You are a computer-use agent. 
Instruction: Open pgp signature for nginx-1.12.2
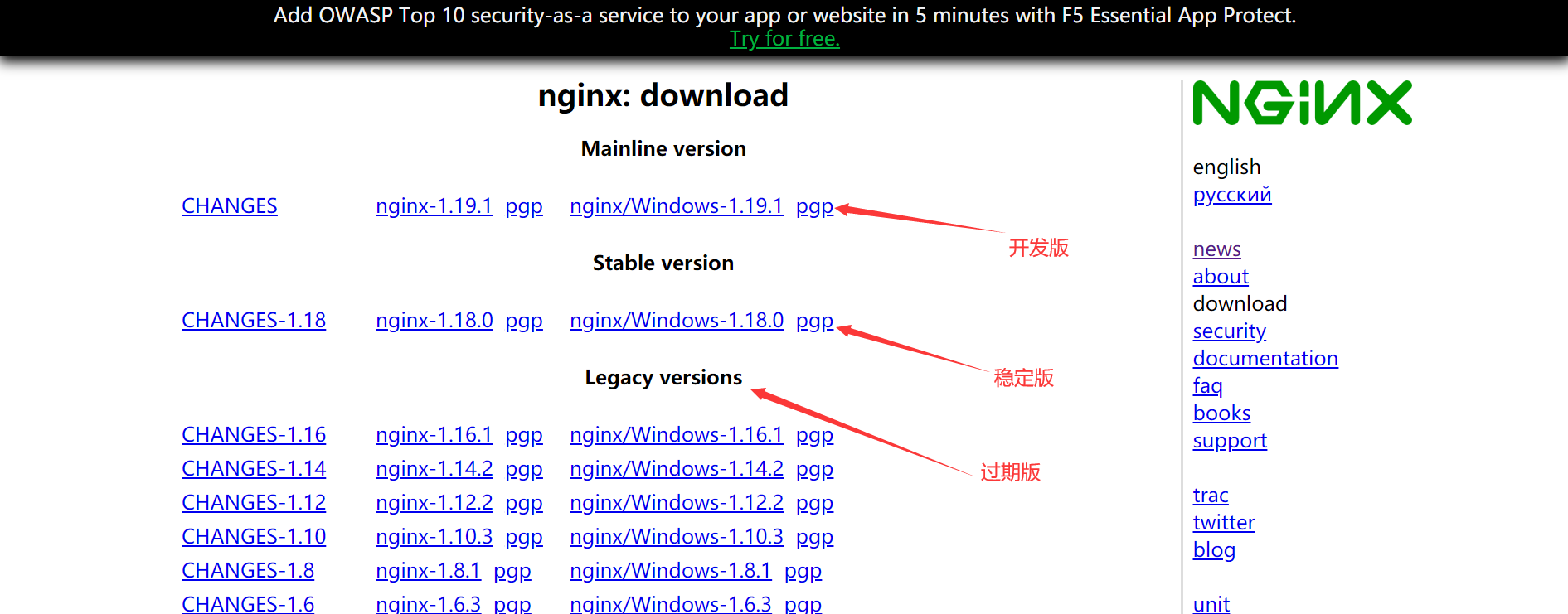524,504
